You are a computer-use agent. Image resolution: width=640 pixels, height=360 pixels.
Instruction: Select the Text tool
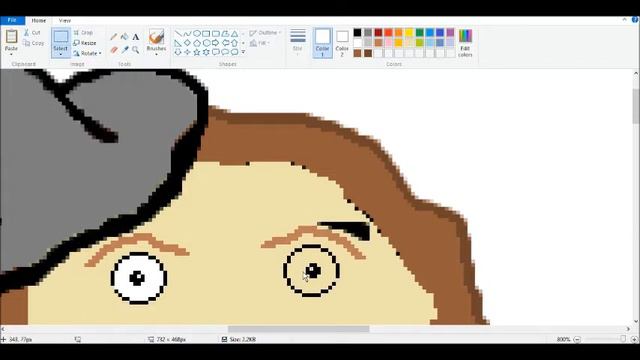(x=136, y=37)
